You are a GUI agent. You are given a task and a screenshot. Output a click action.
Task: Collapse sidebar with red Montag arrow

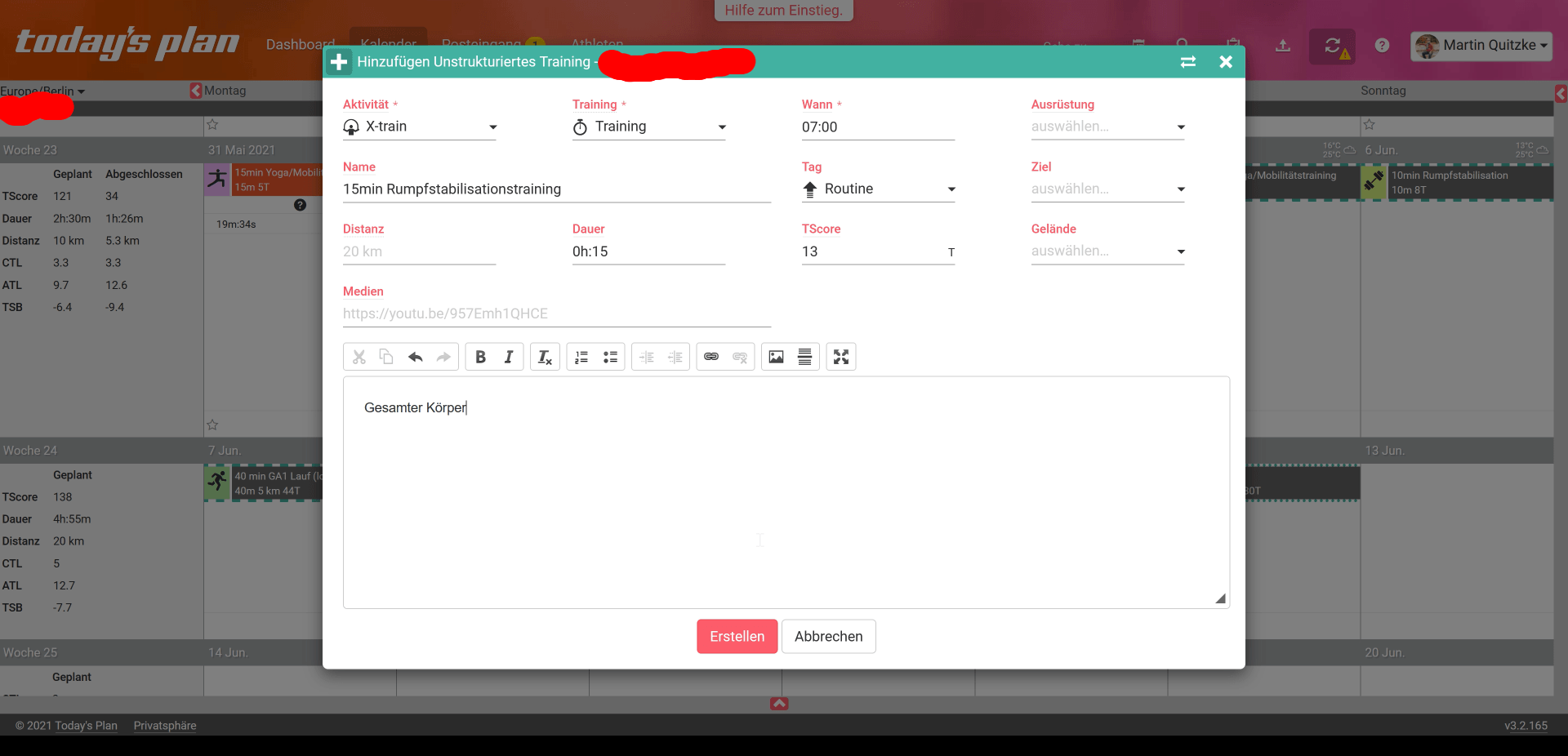tap(196, 91)
